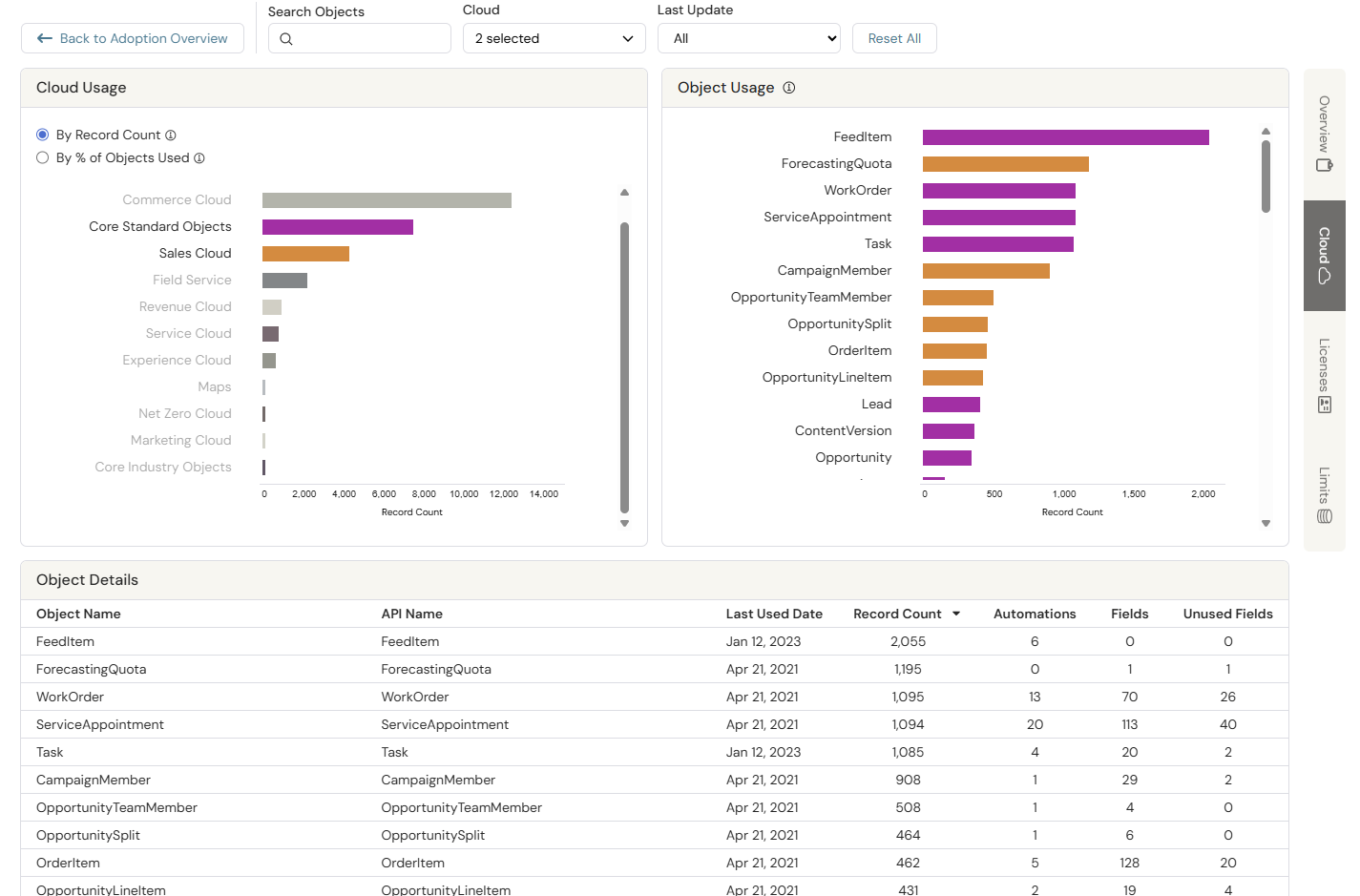Open the Last Update dropdown

(748, 39)
